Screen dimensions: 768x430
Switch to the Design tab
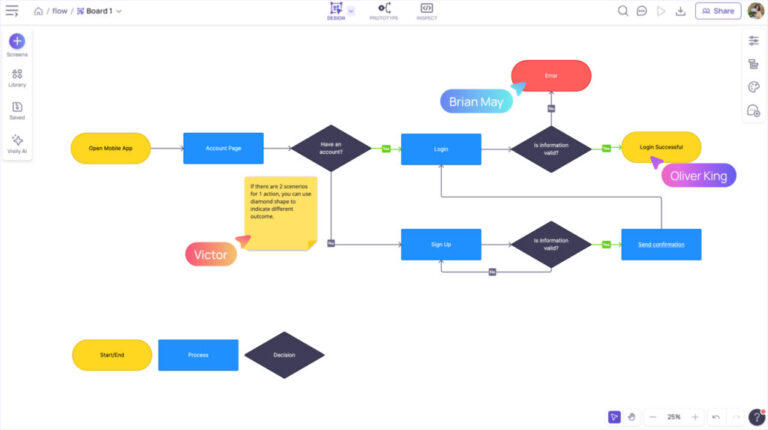coord(336,11)
